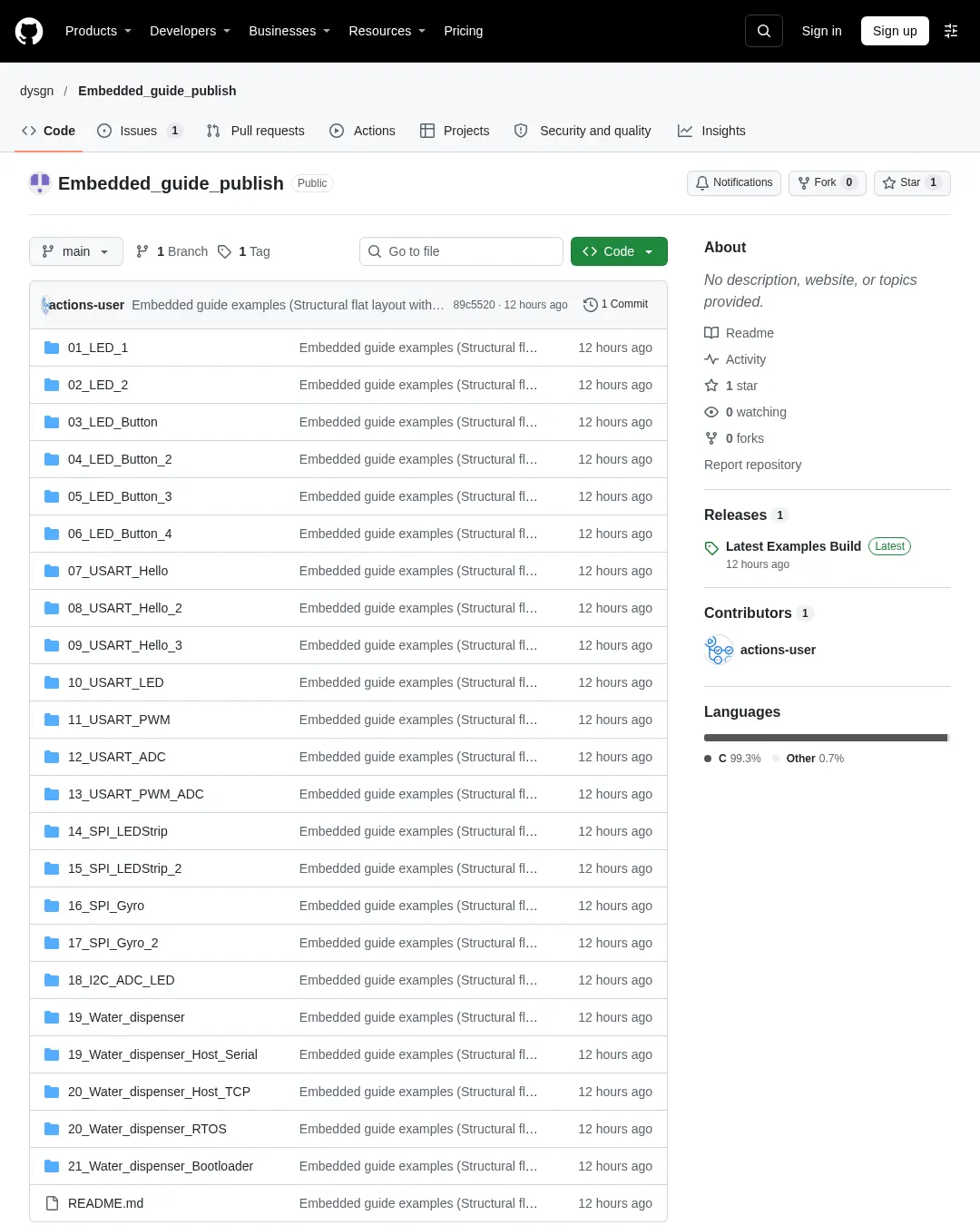Open the 20_Water_dispenser_RTOS folder
The width and height of the screenshot is (980, 1225).
147,1129
